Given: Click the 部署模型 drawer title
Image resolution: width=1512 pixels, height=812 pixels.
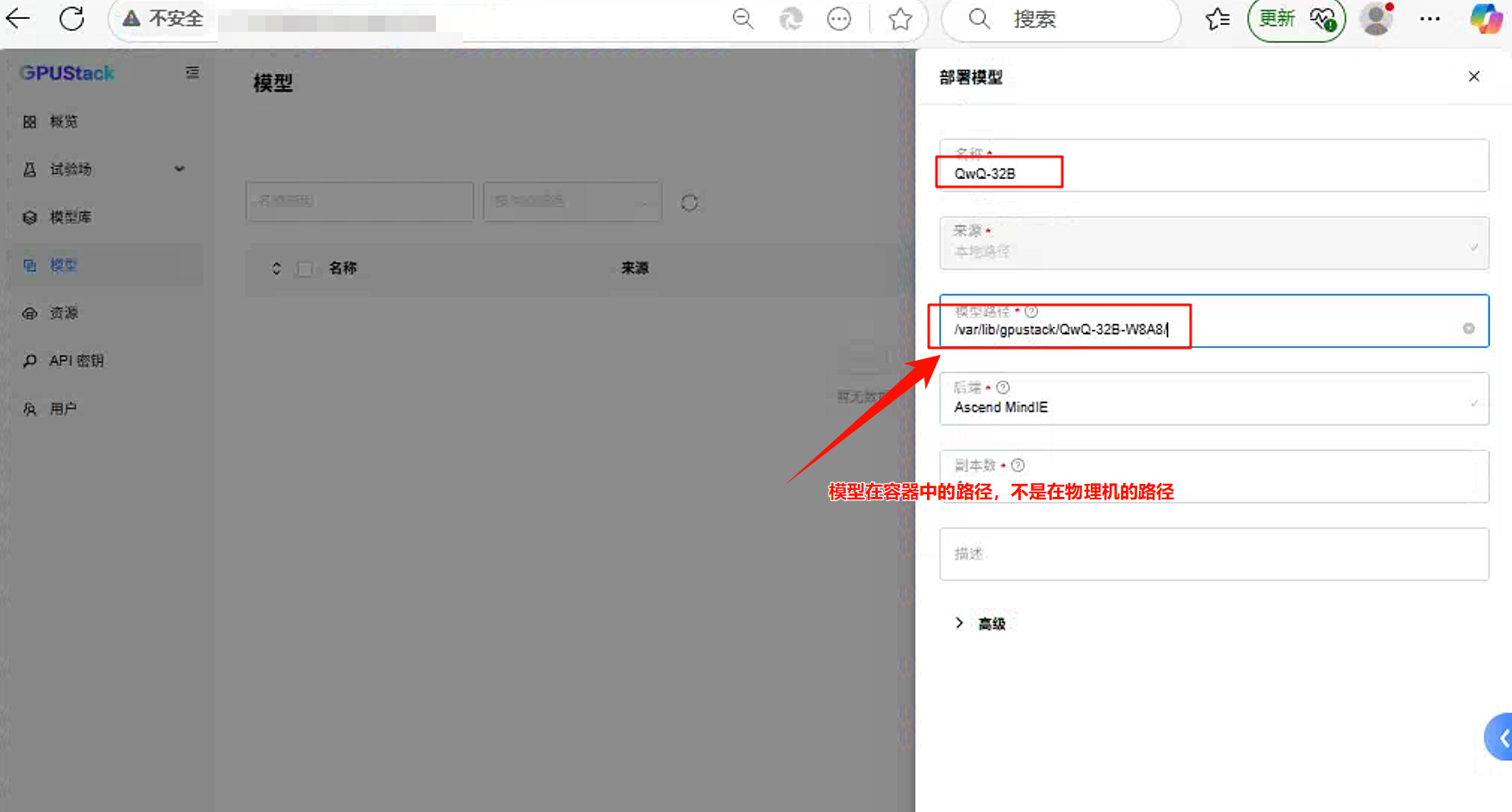Looking at the screenshot, I should coord(971,77).
